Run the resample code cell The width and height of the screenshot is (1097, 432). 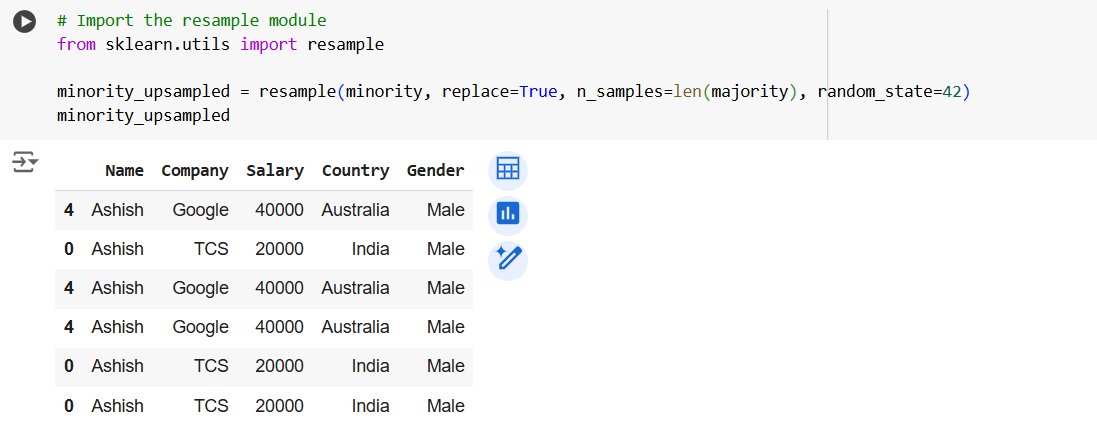pyautogui.click(x=24, y=22)
